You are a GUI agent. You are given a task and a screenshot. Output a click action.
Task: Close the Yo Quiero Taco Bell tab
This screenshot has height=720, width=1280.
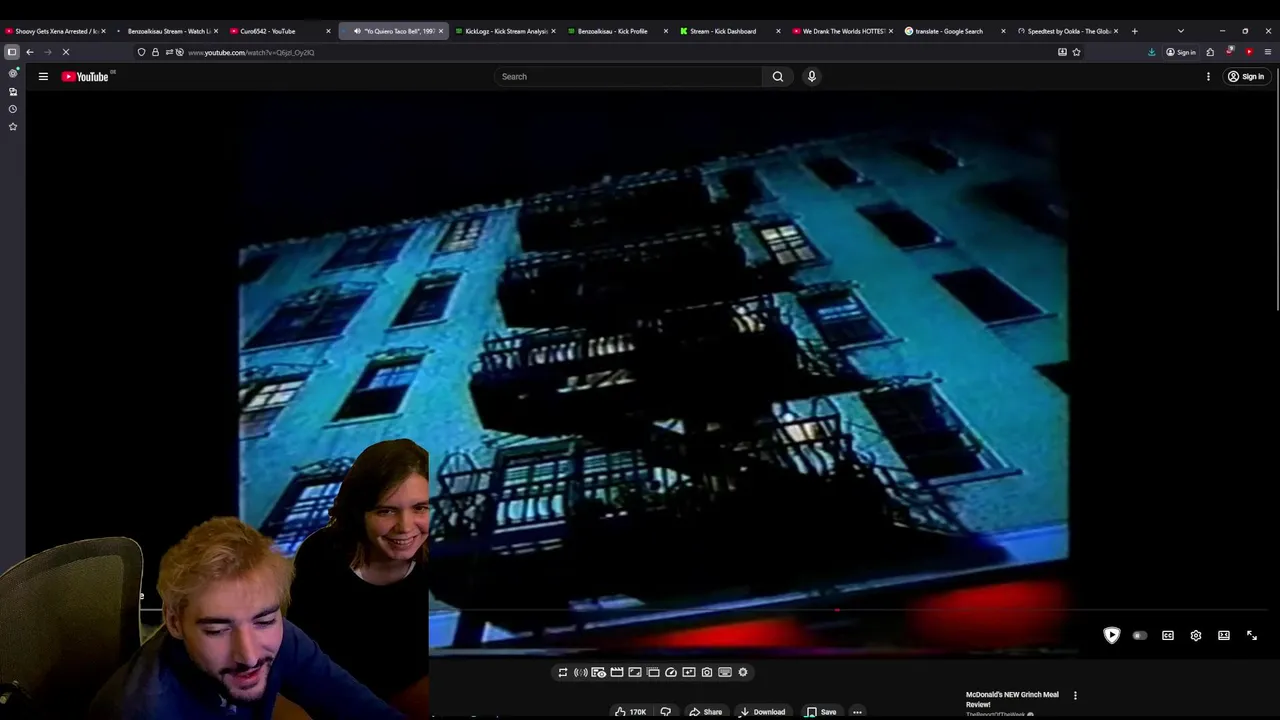[441, 31]
